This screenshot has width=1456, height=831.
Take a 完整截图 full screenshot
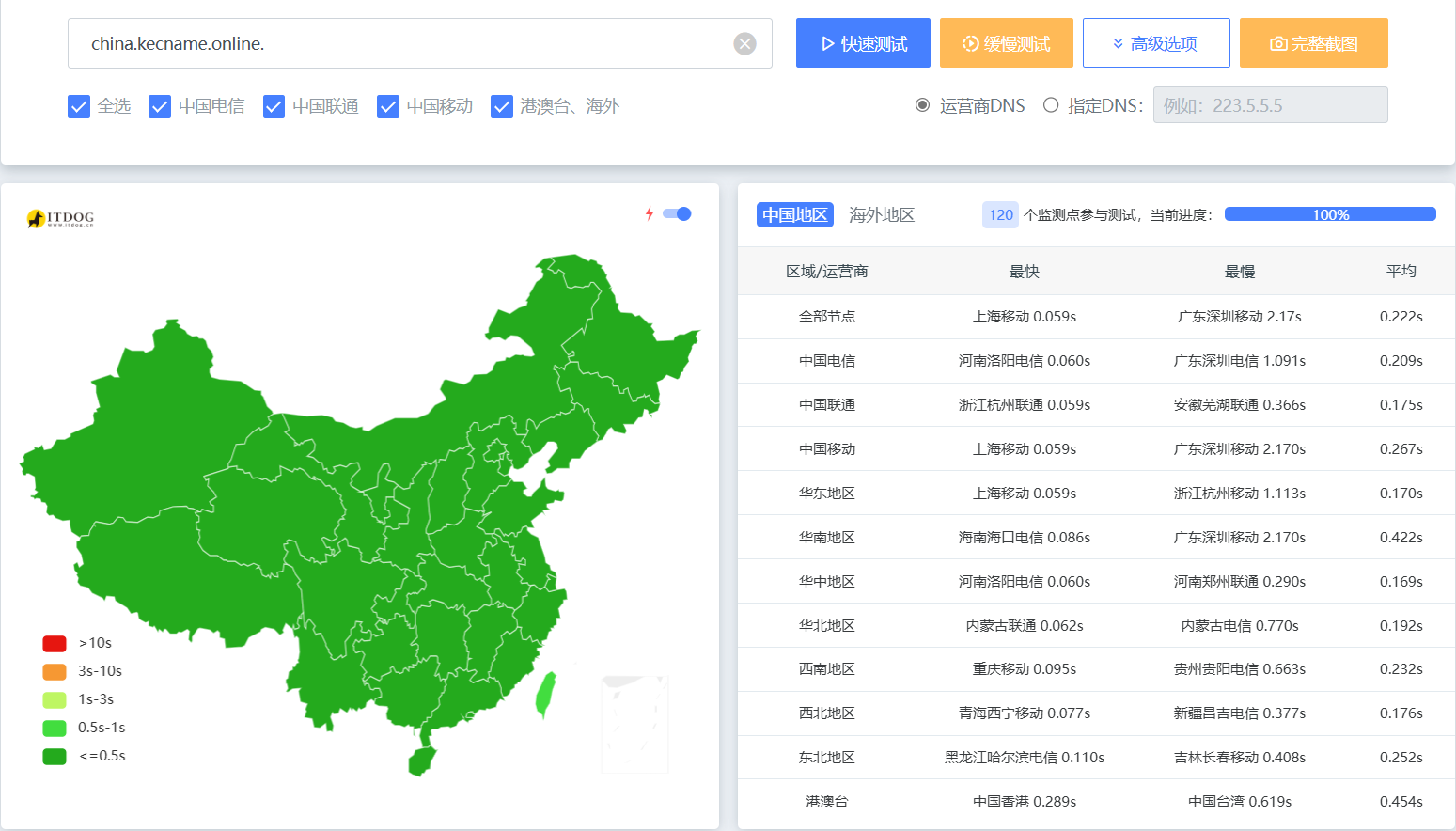point(1314,43)
